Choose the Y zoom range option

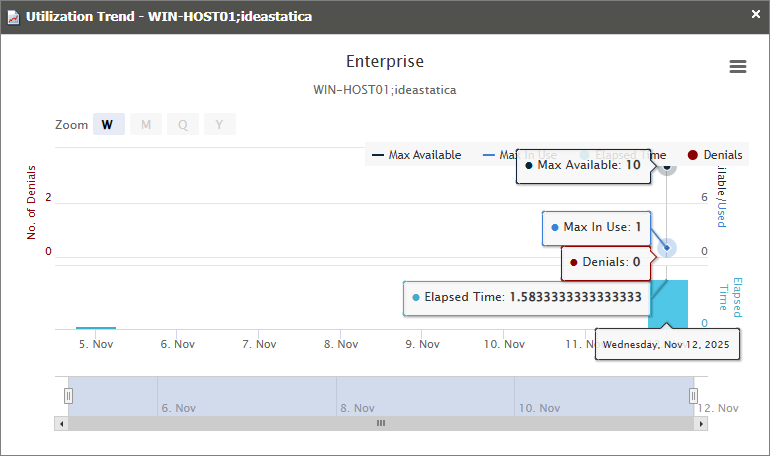220,125
